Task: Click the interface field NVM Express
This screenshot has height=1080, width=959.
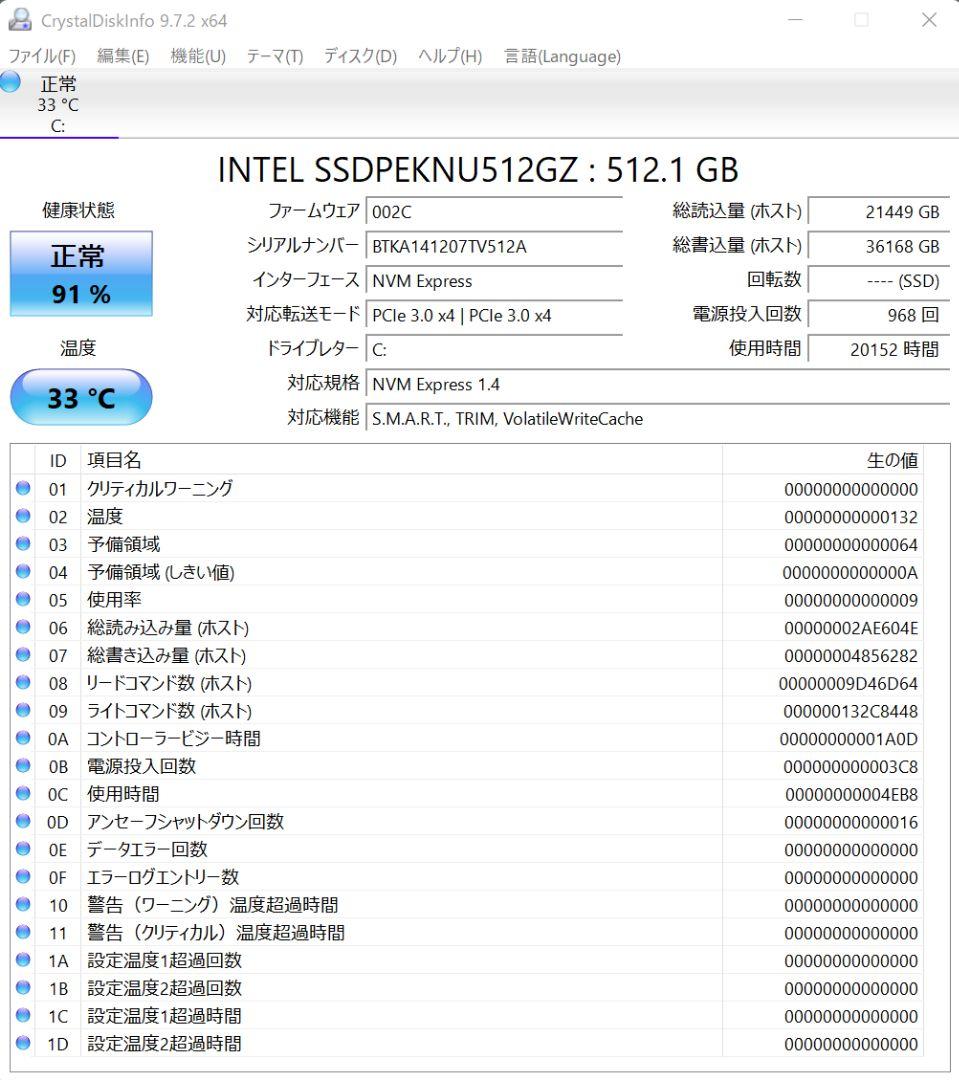Action: click(494, 281)
